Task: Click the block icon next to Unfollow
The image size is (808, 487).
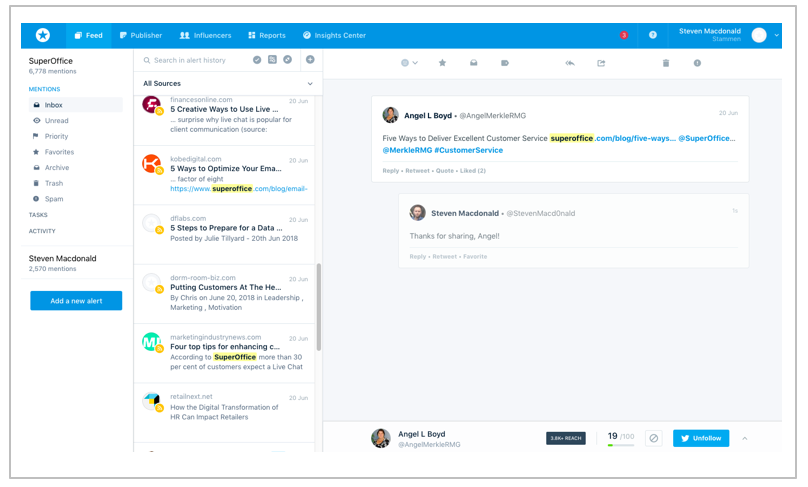Action: pyautogui.click(x=653, y=438)
